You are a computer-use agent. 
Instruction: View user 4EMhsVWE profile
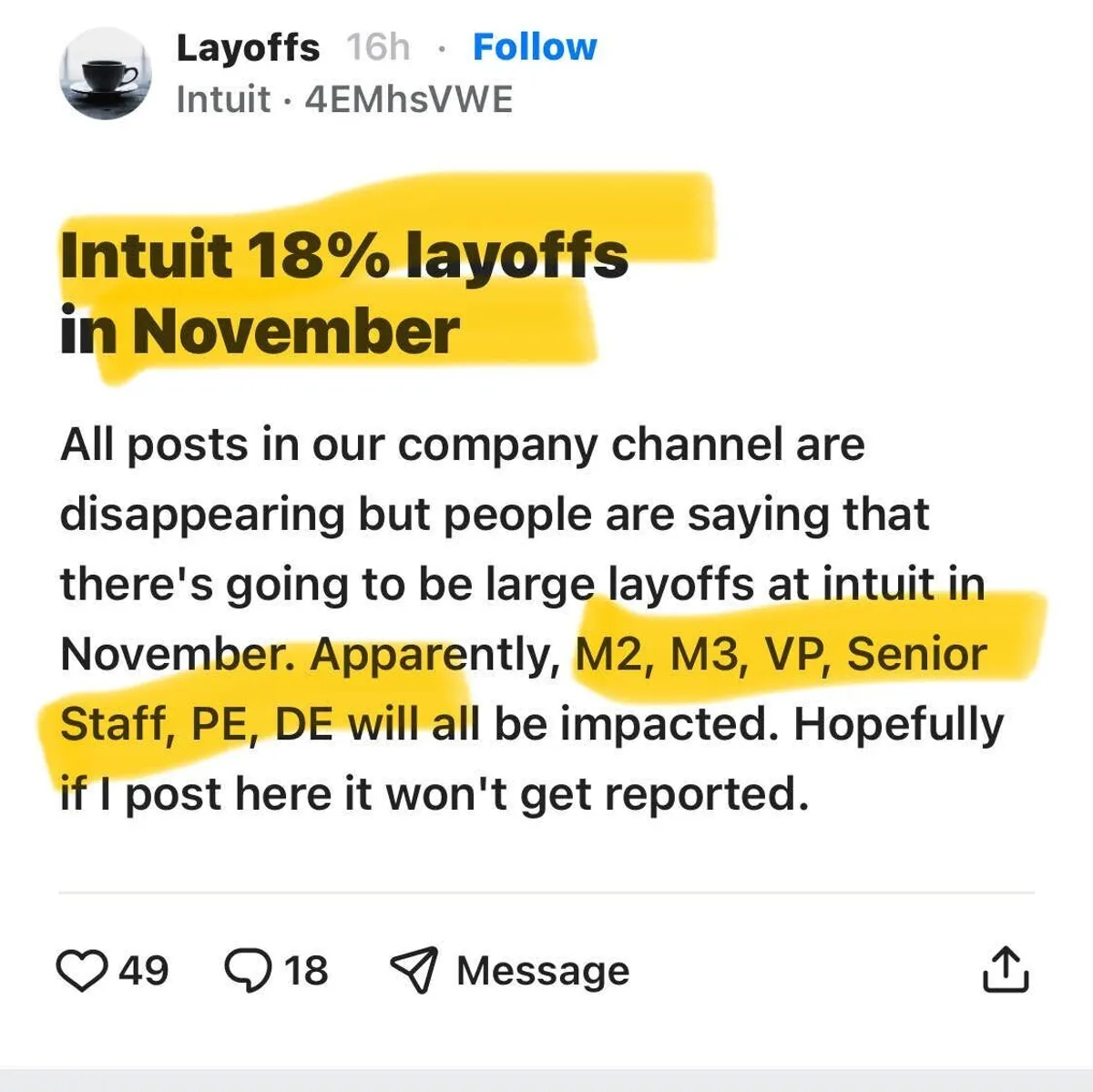coord(409,99)
